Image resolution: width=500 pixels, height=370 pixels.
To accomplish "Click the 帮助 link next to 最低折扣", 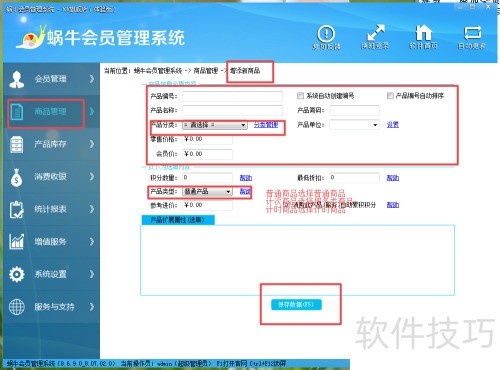I will (393, 178).
